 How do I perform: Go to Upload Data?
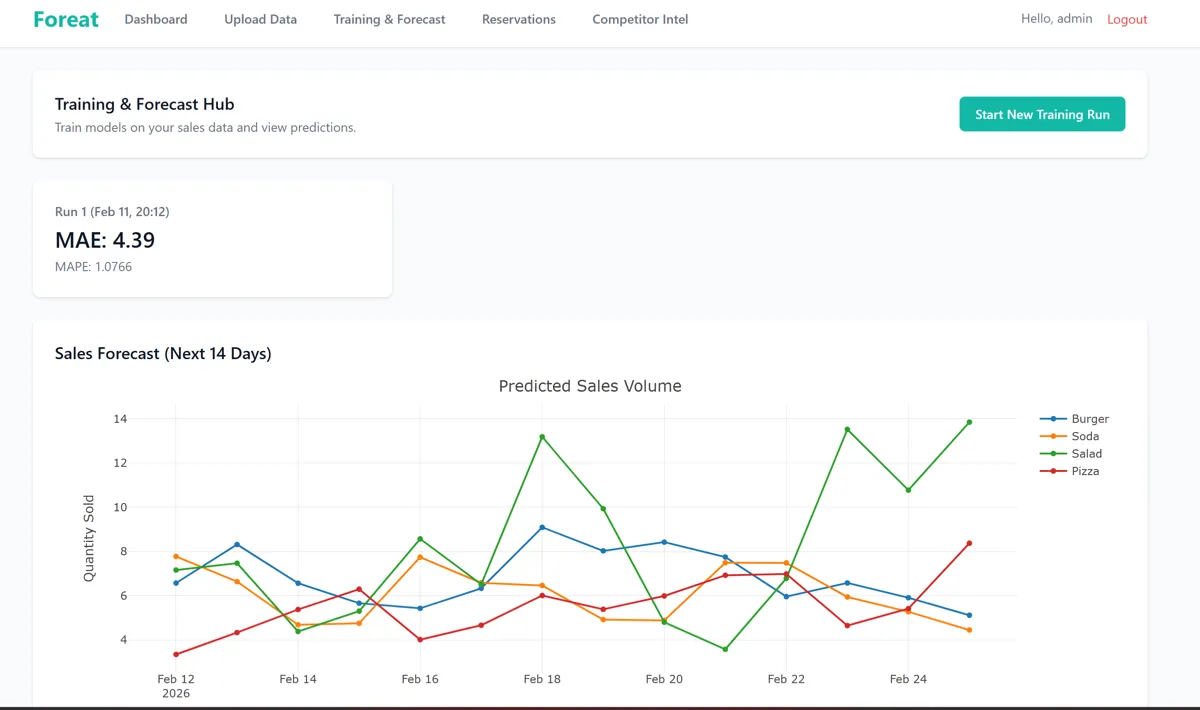click(260, 19)
